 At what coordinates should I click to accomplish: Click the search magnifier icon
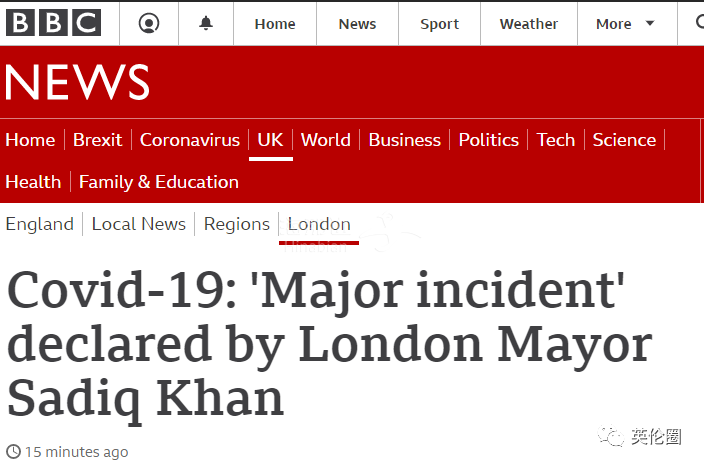coord(700,22)
